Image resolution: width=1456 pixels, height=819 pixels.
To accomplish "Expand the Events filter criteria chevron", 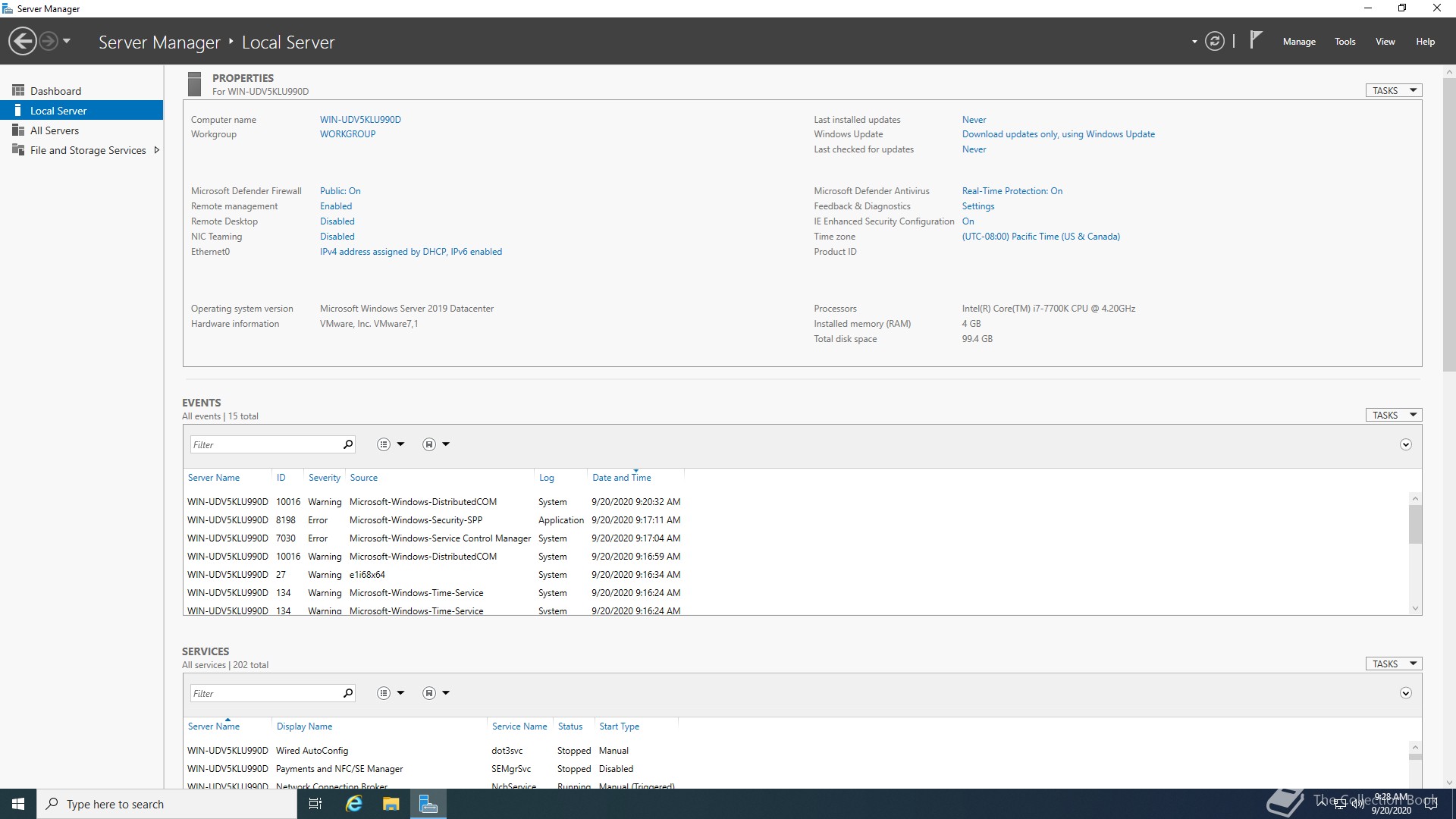I will click(x=1405, y=445).
